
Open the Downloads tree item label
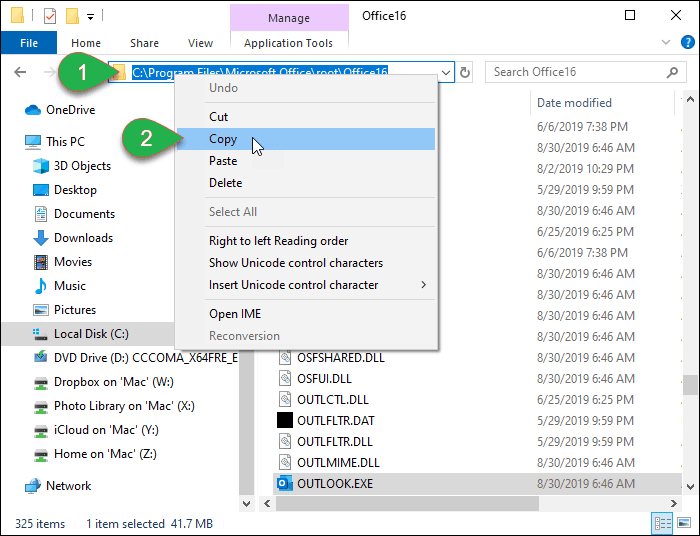pos(83,238)
